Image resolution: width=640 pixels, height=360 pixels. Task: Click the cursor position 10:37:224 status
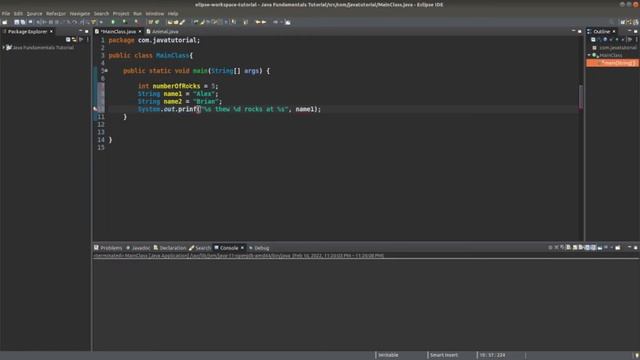[x=492, y=355]
